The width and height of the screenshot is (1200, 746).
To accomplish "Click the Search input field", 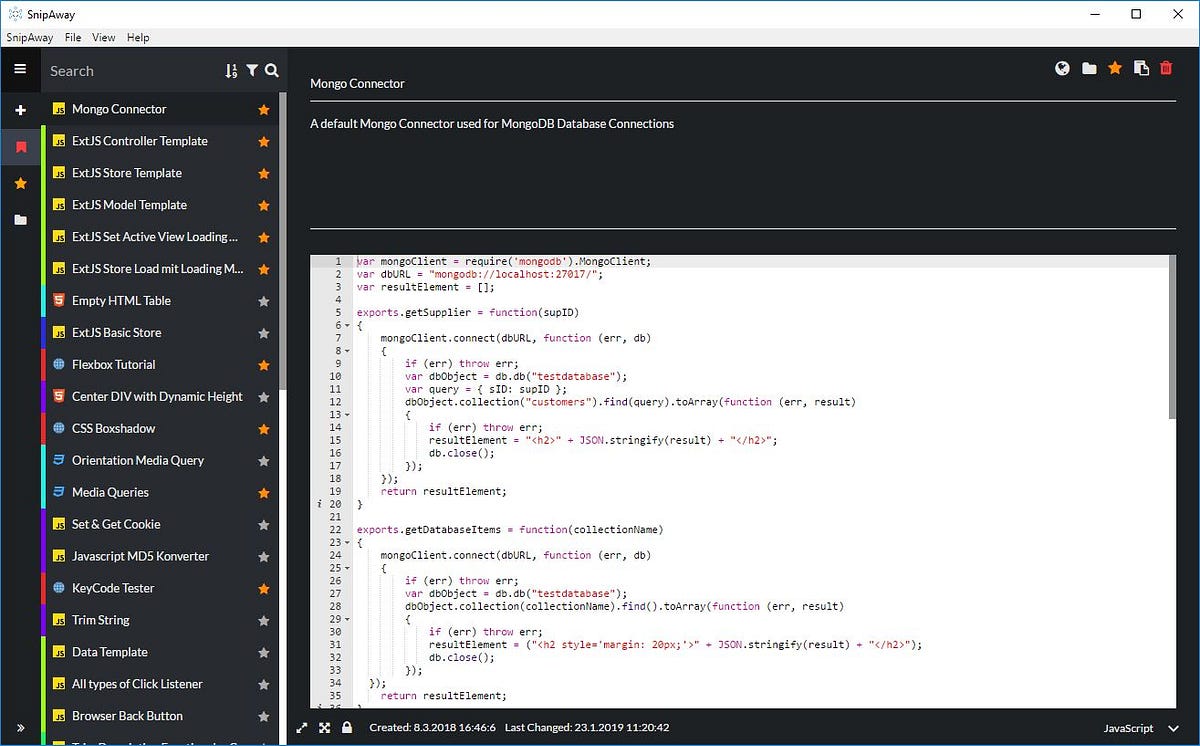I will pos(133,71).
